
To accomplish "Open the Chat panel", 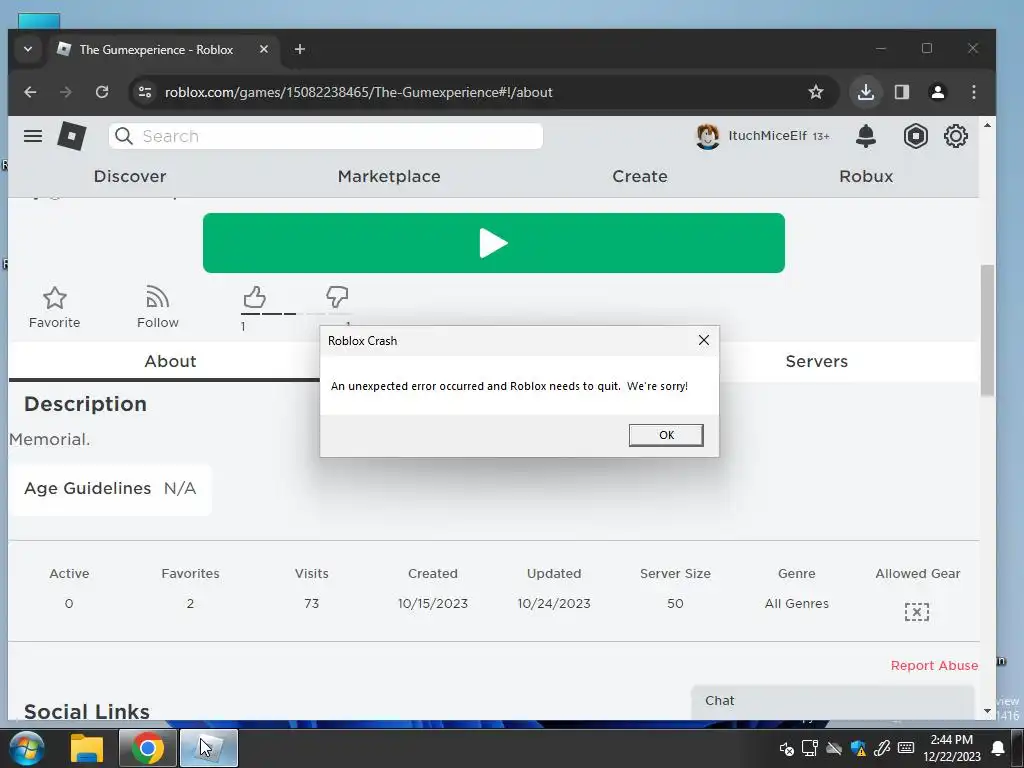I will pos(833,701).
